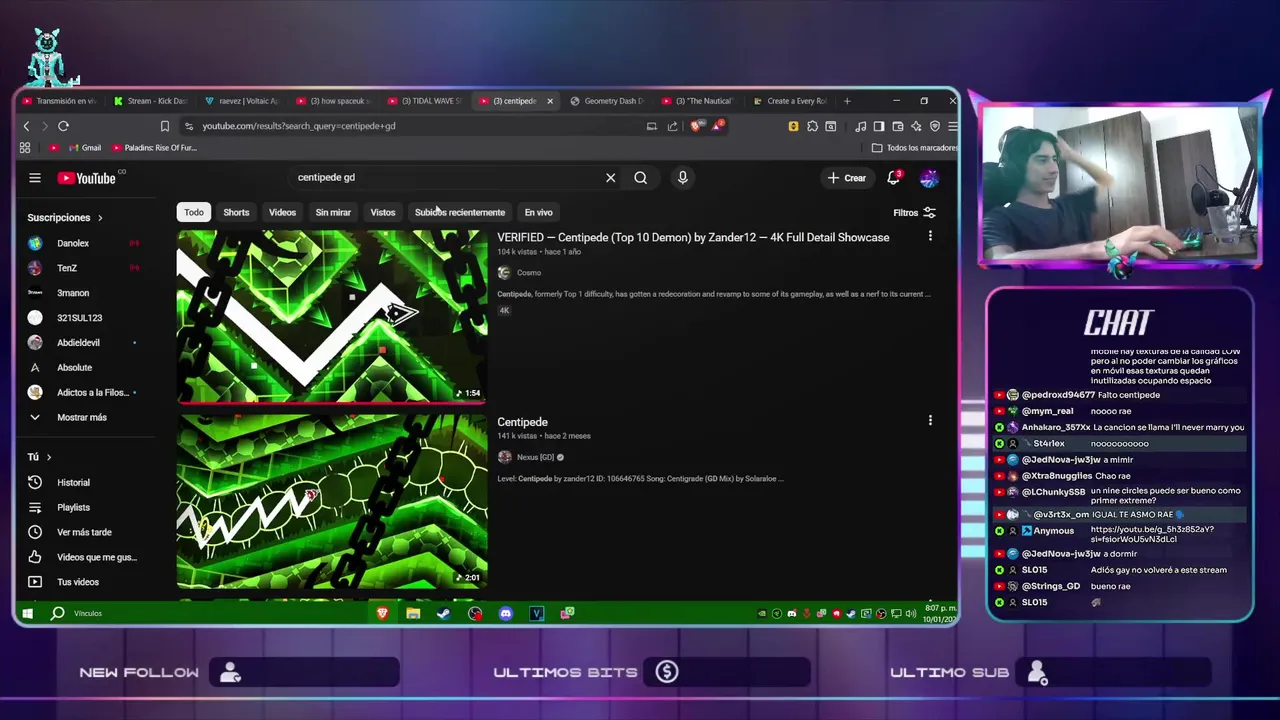Screen dimensions: 1280x720
Task: Expand Mostrar más subscriptions
Action: [83, 418]
